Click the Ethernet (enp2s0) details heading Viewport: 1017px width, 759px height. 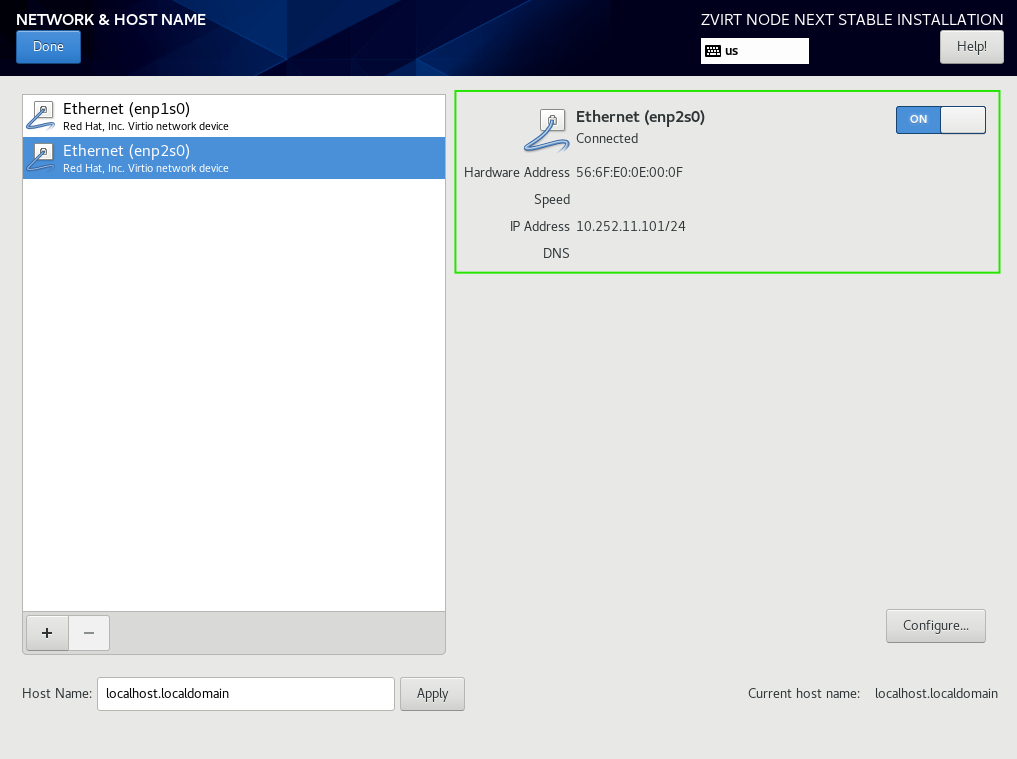[x=640, y=117]
